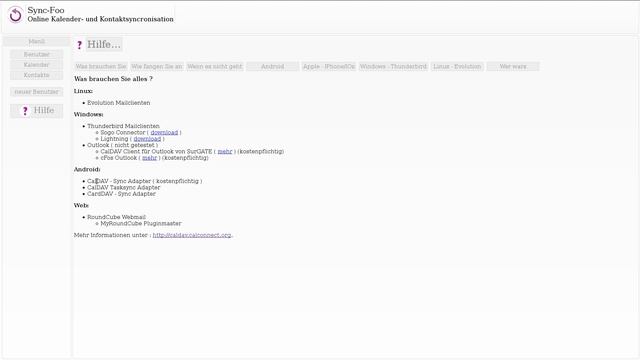The height and width of the screenshot is (360, 640).
Task: Follow the Sogo Connector download link
Action: [164, 133]
